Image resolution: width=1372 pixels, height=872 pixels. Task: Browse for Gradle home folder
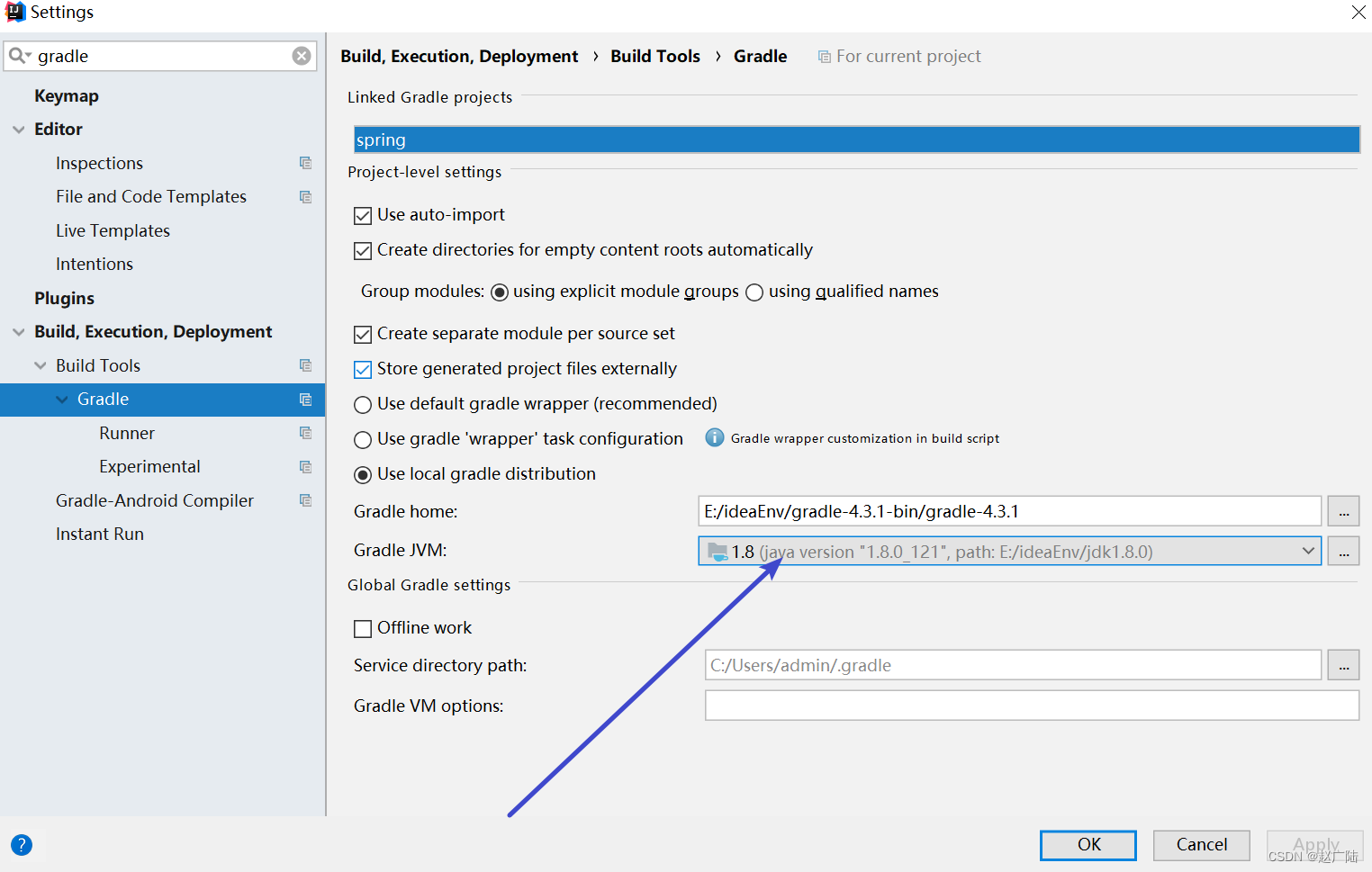pyautogui.click(x=1343, y=511)
